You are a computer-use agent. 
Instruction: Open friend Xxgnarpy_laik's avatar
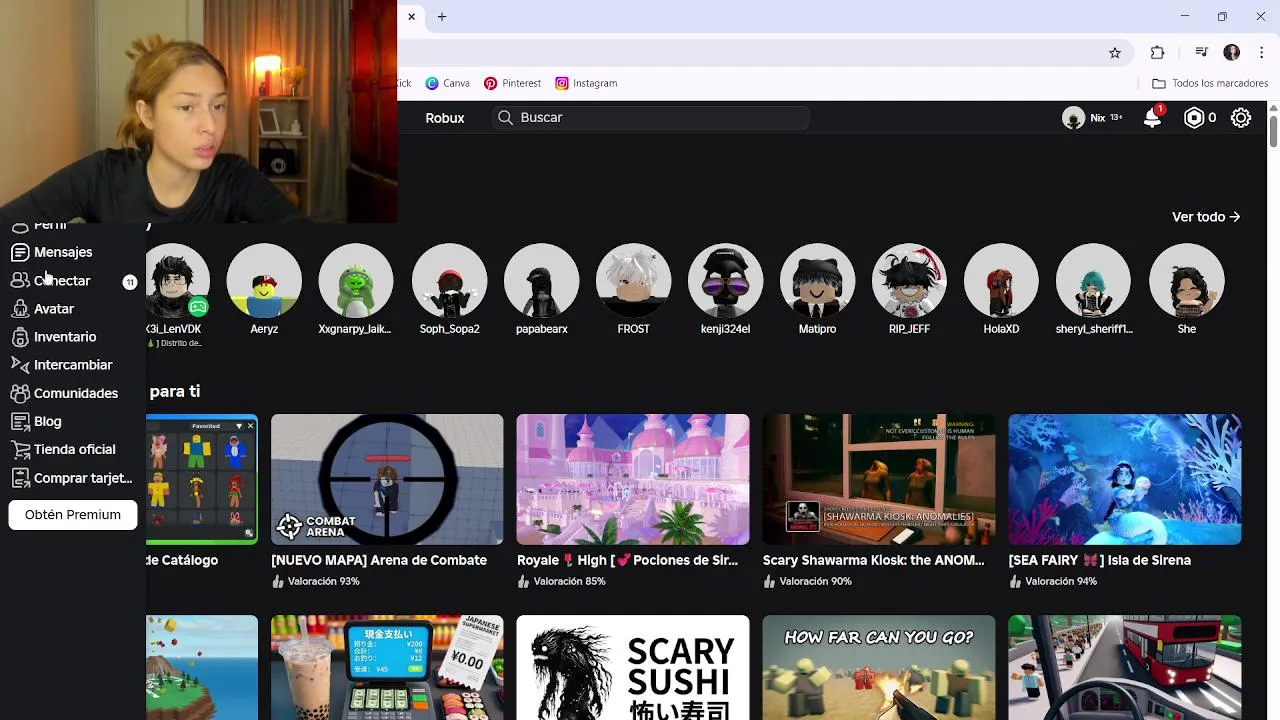click(355, 281)
